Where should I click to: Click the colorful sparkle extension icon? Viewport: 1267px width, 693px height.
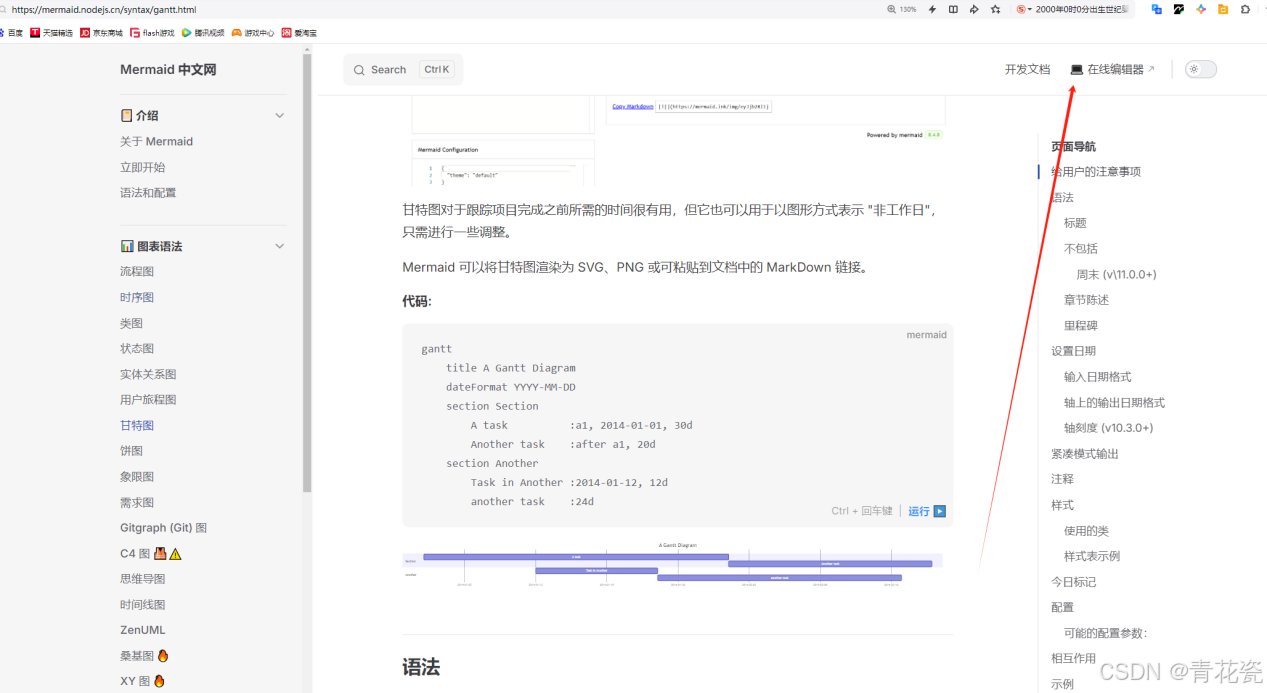click(1201, 9)
